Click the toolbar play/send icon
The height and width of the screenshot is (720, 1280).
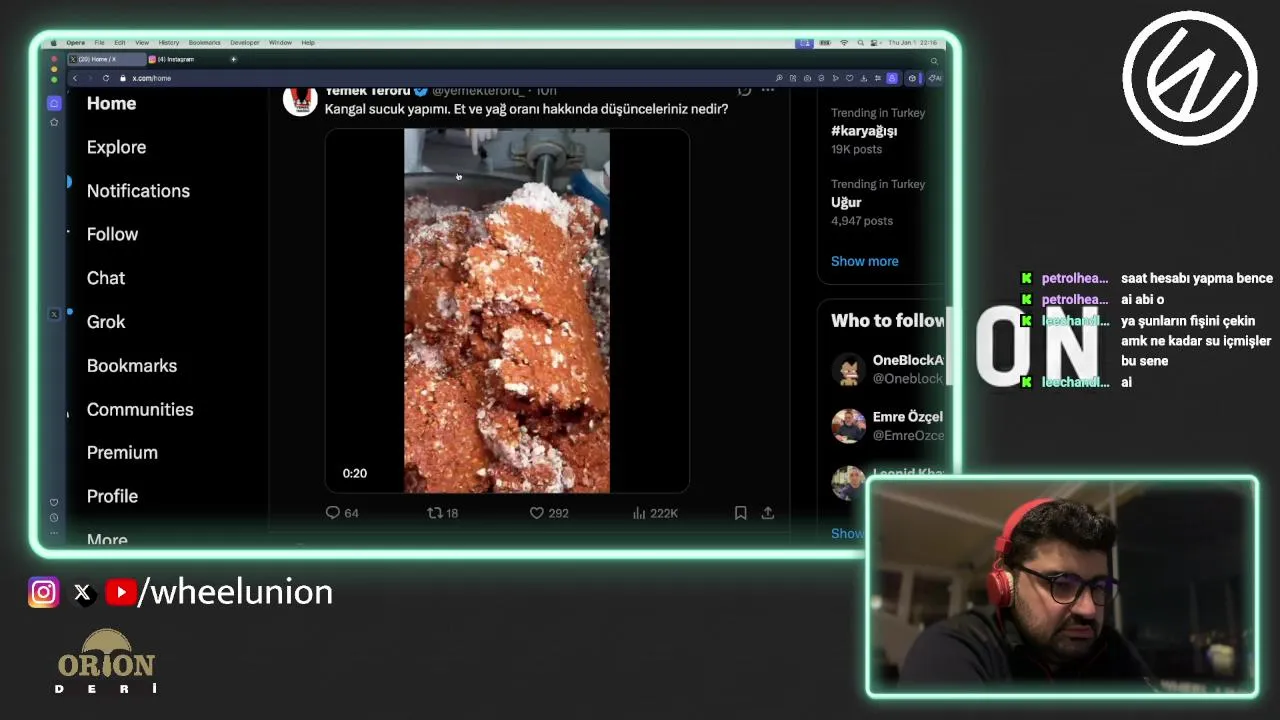point(835,78)
